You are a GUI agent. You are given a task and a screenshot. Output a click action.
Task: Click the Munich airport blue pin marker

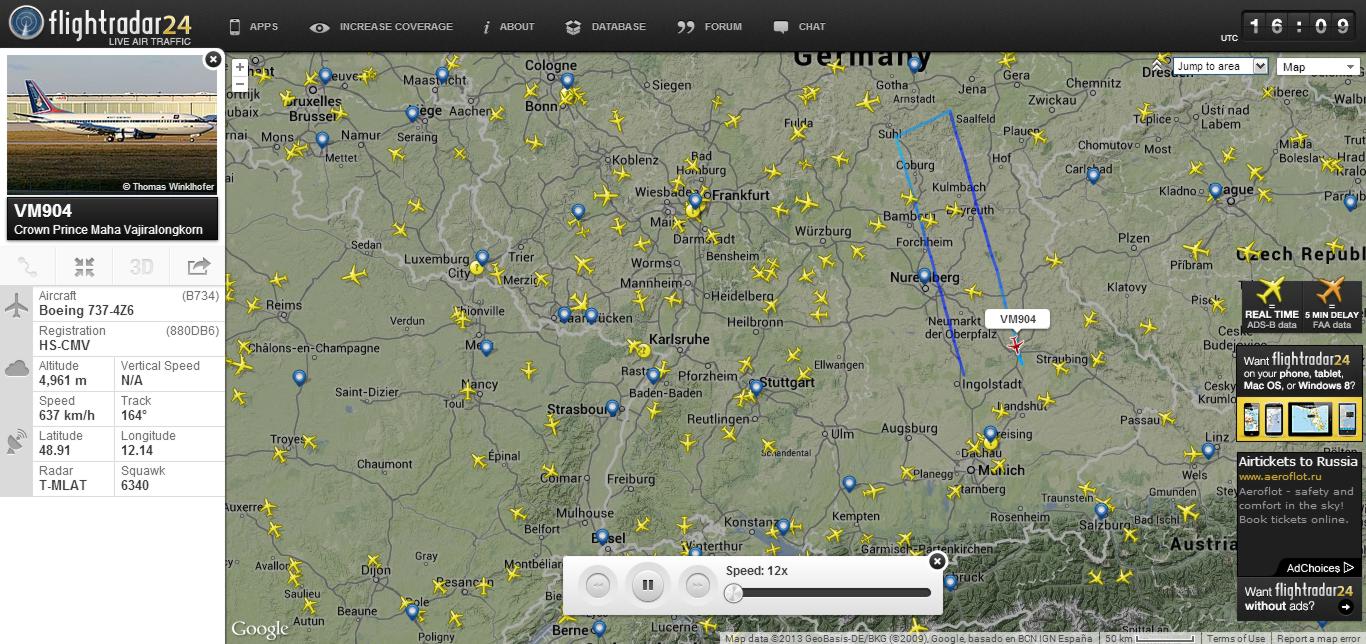pos(990,434)
